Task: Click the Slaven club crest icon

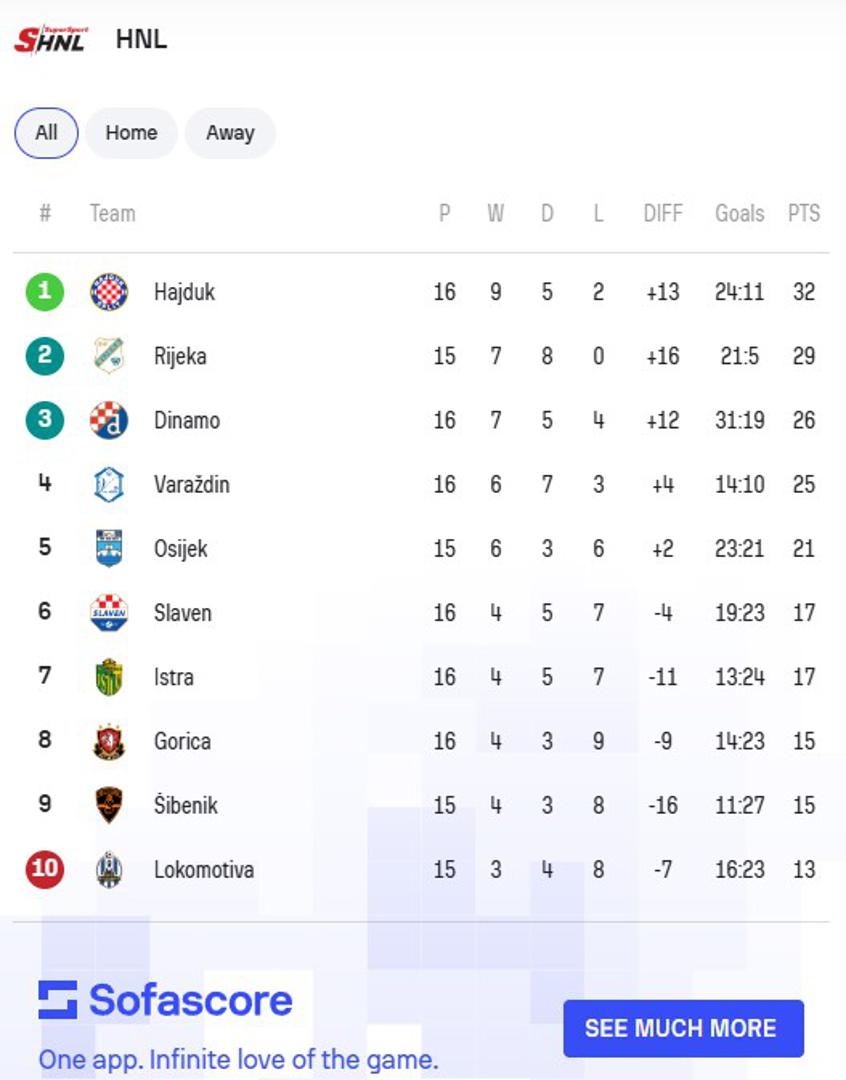Action: (x=109, y=613)
